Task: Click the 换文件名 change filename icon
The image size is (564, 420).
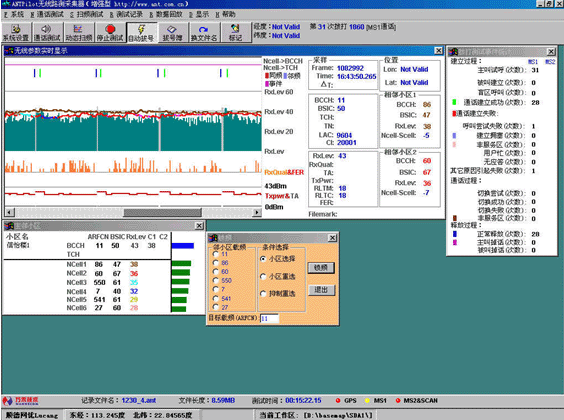Action: [x=204, y=33]
